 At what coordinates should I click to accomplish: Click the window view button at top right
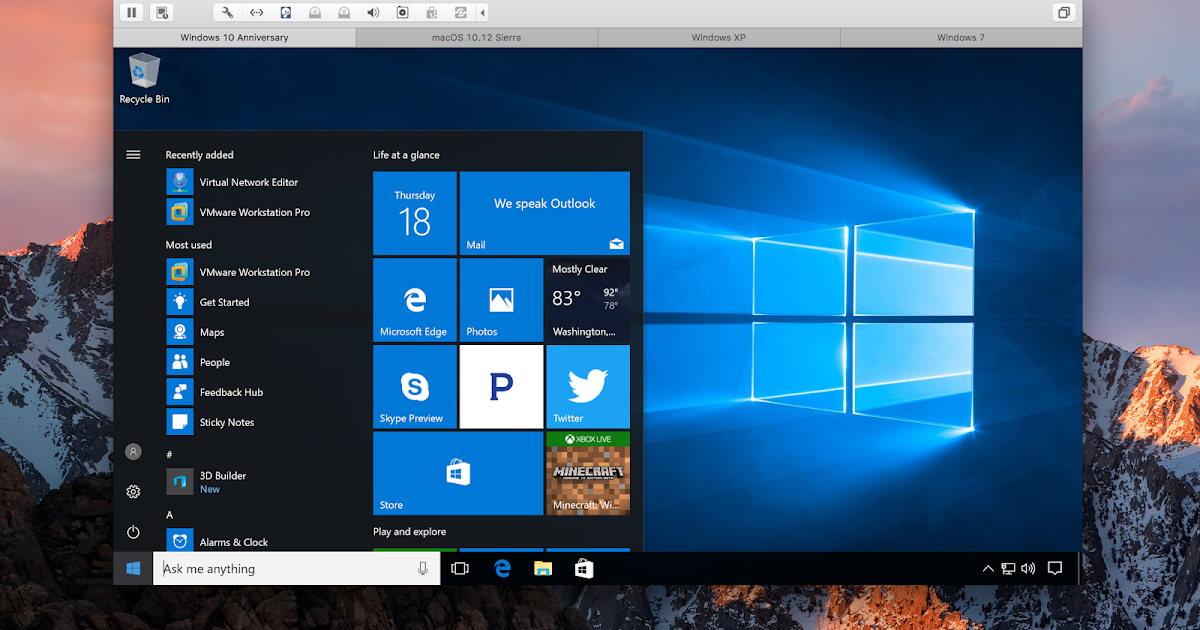1063,13
